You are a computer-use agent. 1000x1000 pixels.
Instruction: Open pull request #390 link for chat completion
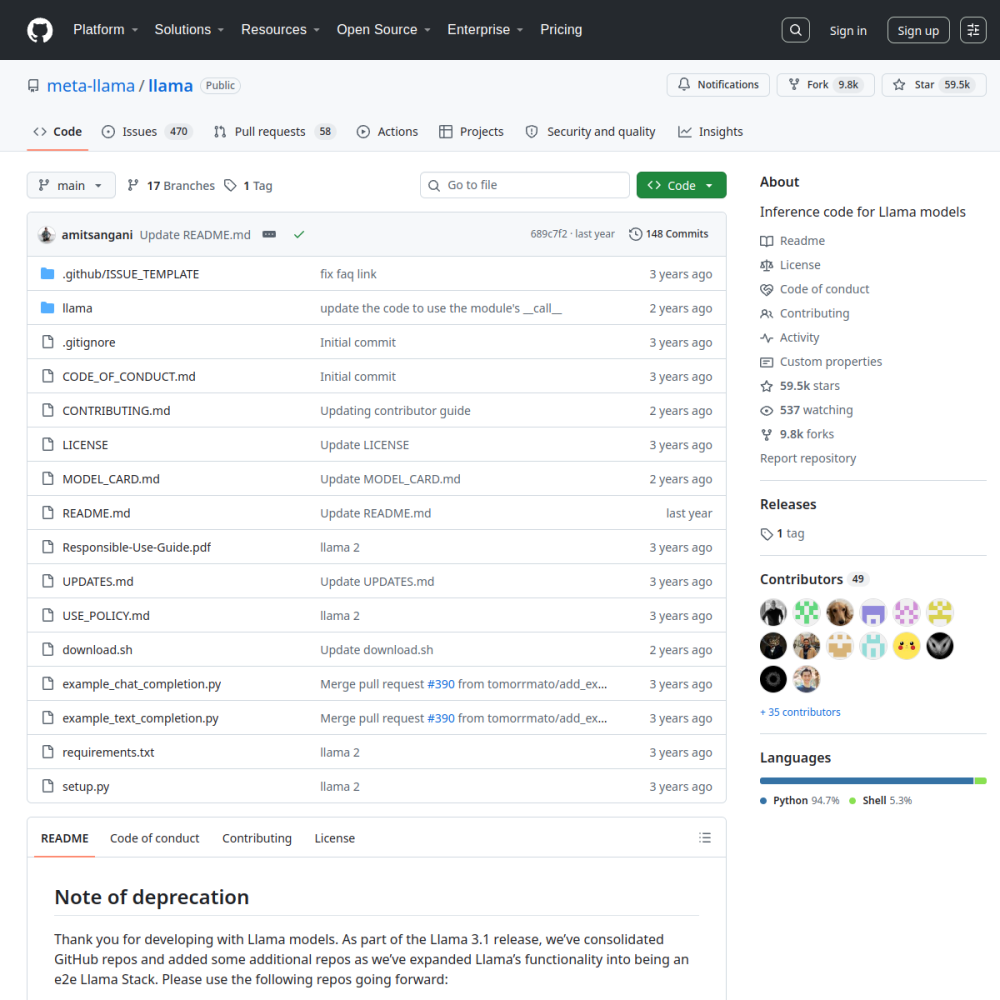tap(441, 684)
